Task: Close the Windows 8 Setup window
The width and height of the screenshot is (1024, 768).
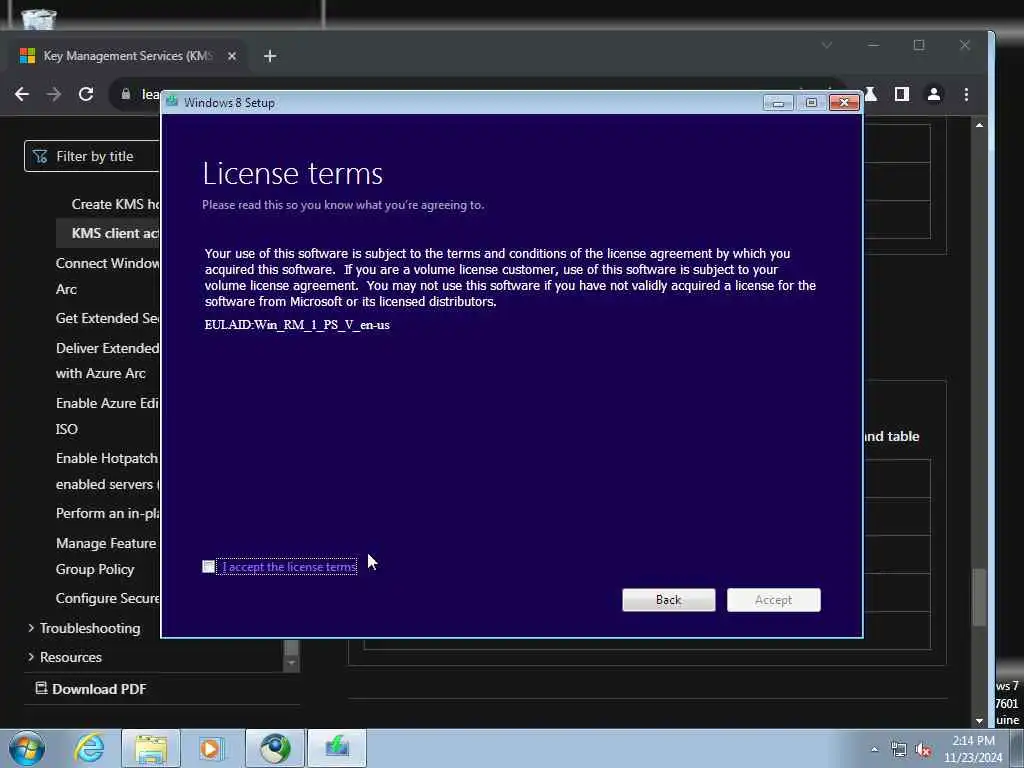Action: (x=844, y=103)
